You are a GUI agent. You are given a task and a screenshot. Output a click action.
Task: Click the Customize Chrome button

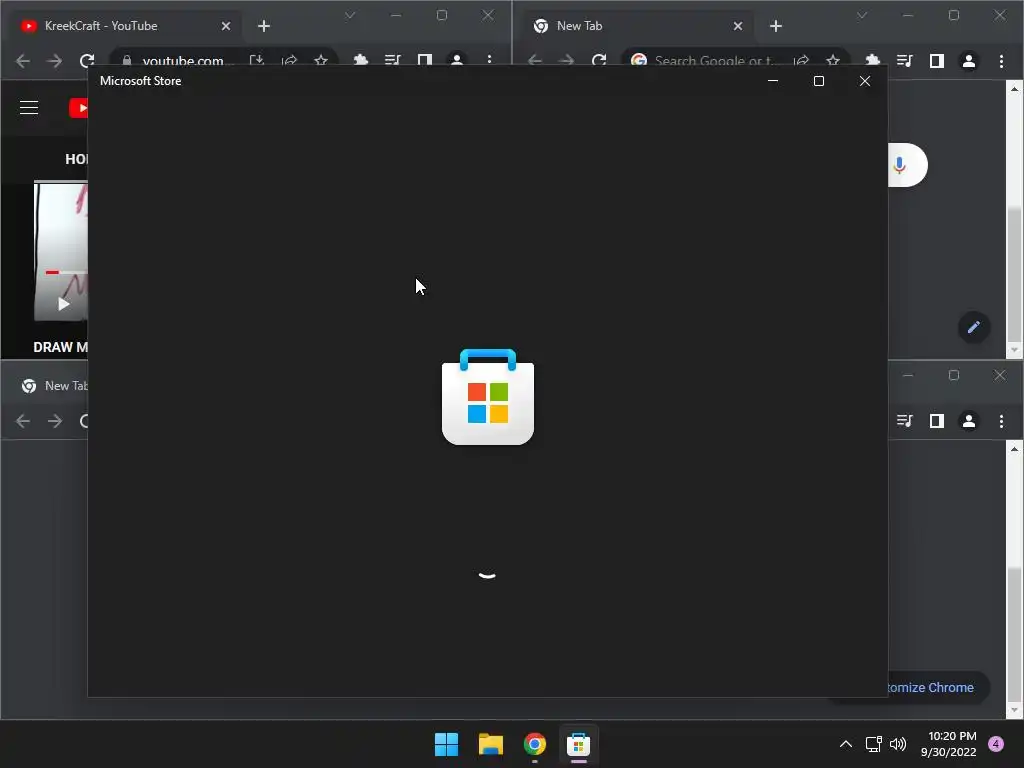(939, 688)
